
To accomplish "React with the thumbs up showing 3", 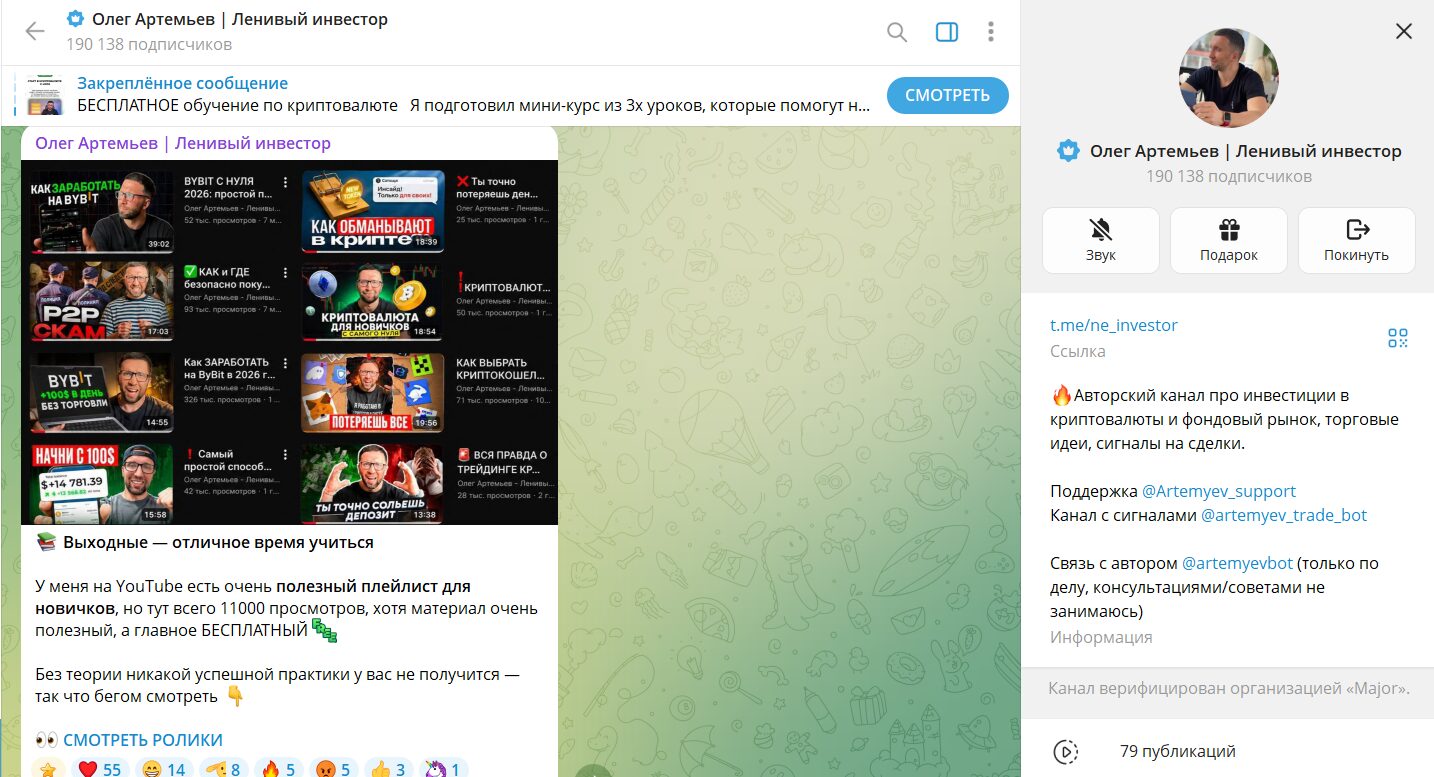I will [389, 769].
